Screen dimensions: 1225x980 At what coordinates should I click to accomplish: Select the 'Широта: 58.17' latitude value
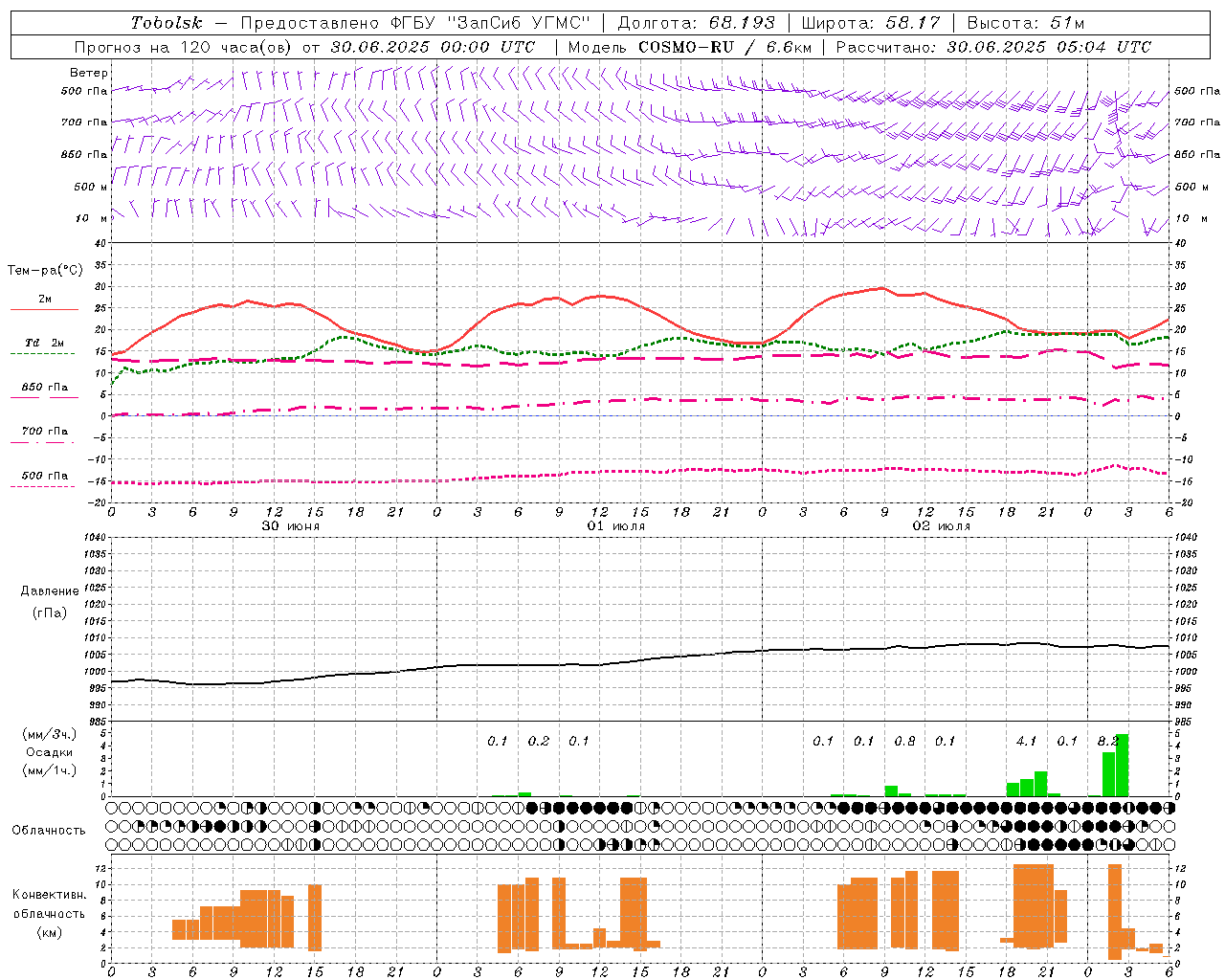click(x=871, y=23)
